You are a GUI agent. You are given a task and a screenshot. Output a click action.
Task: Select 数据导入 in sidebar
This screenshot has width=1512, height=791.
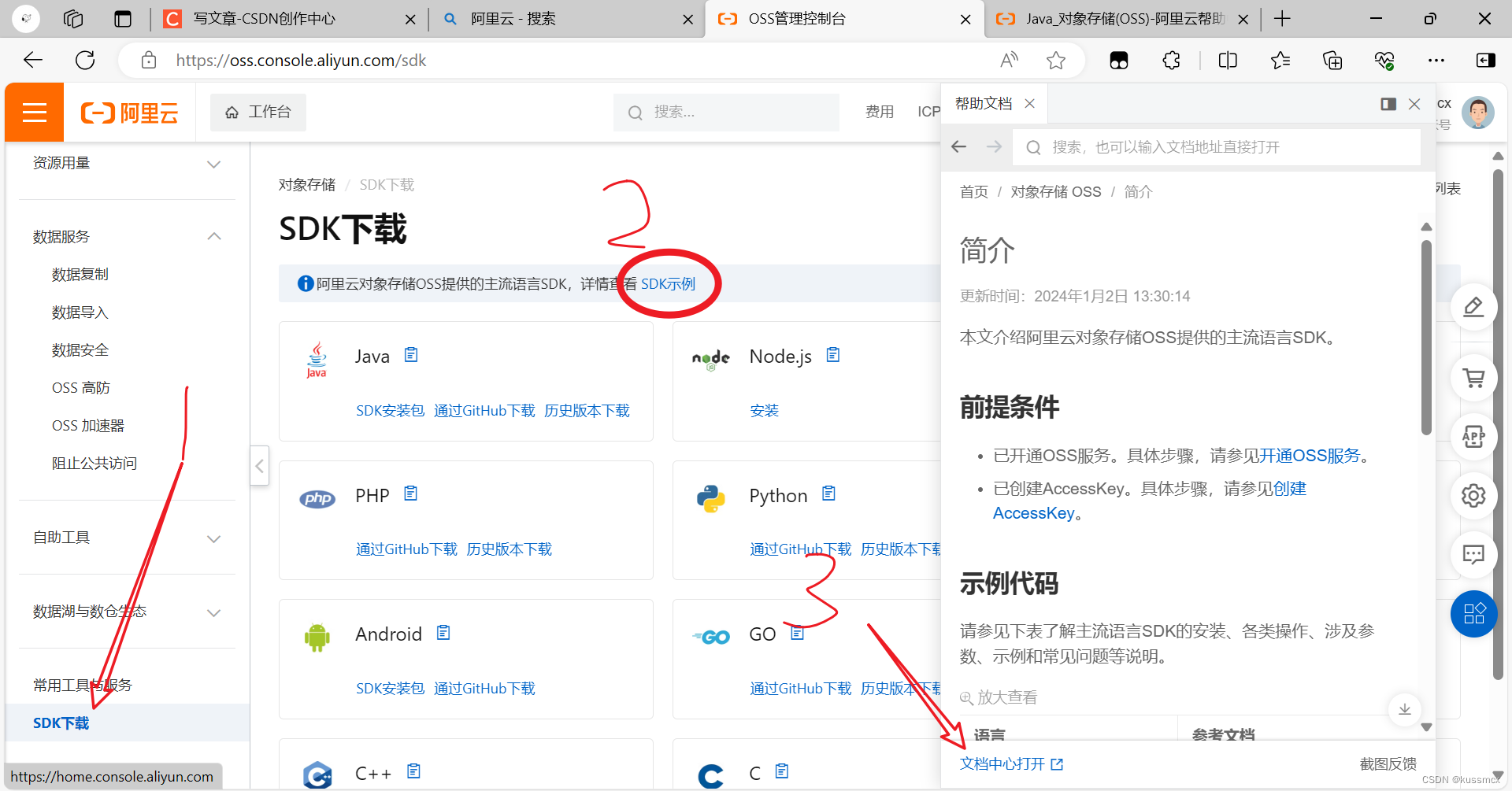coord(80,312)
